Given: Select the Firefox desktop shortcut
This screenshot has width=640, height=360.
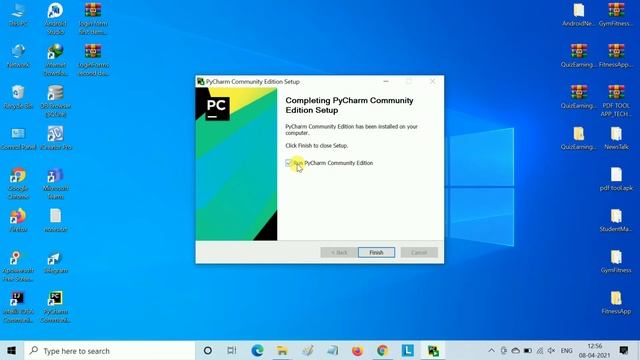Looking at the screenshot, I should [18, 220].
